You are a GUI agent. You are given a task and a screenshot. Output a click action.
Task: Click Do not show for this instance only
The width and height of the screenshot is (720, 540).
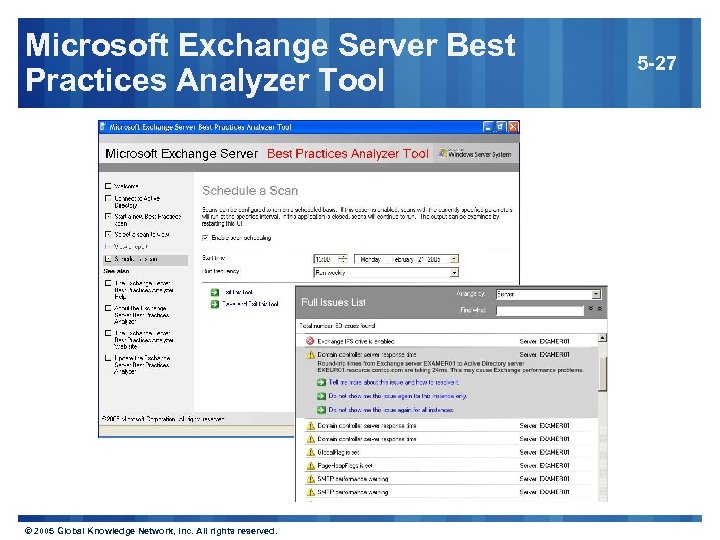click(x=398, y=396)
